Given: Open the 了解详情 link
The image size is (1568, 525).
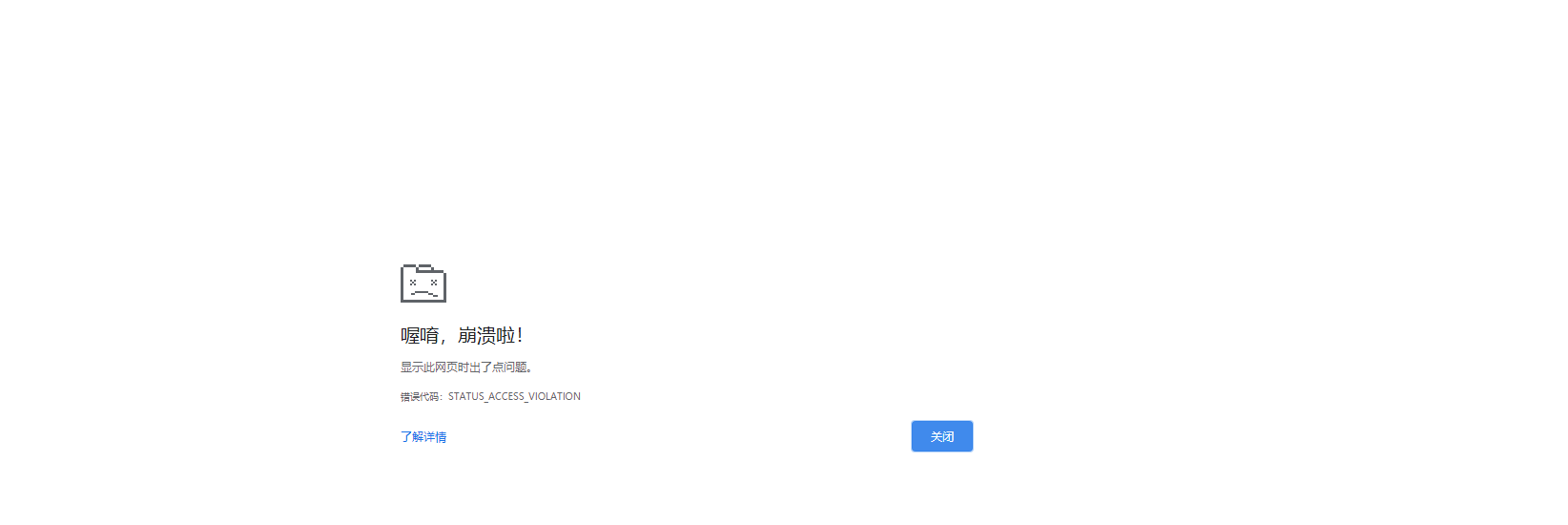Looking at the screenshot, I should pos(423,437).
